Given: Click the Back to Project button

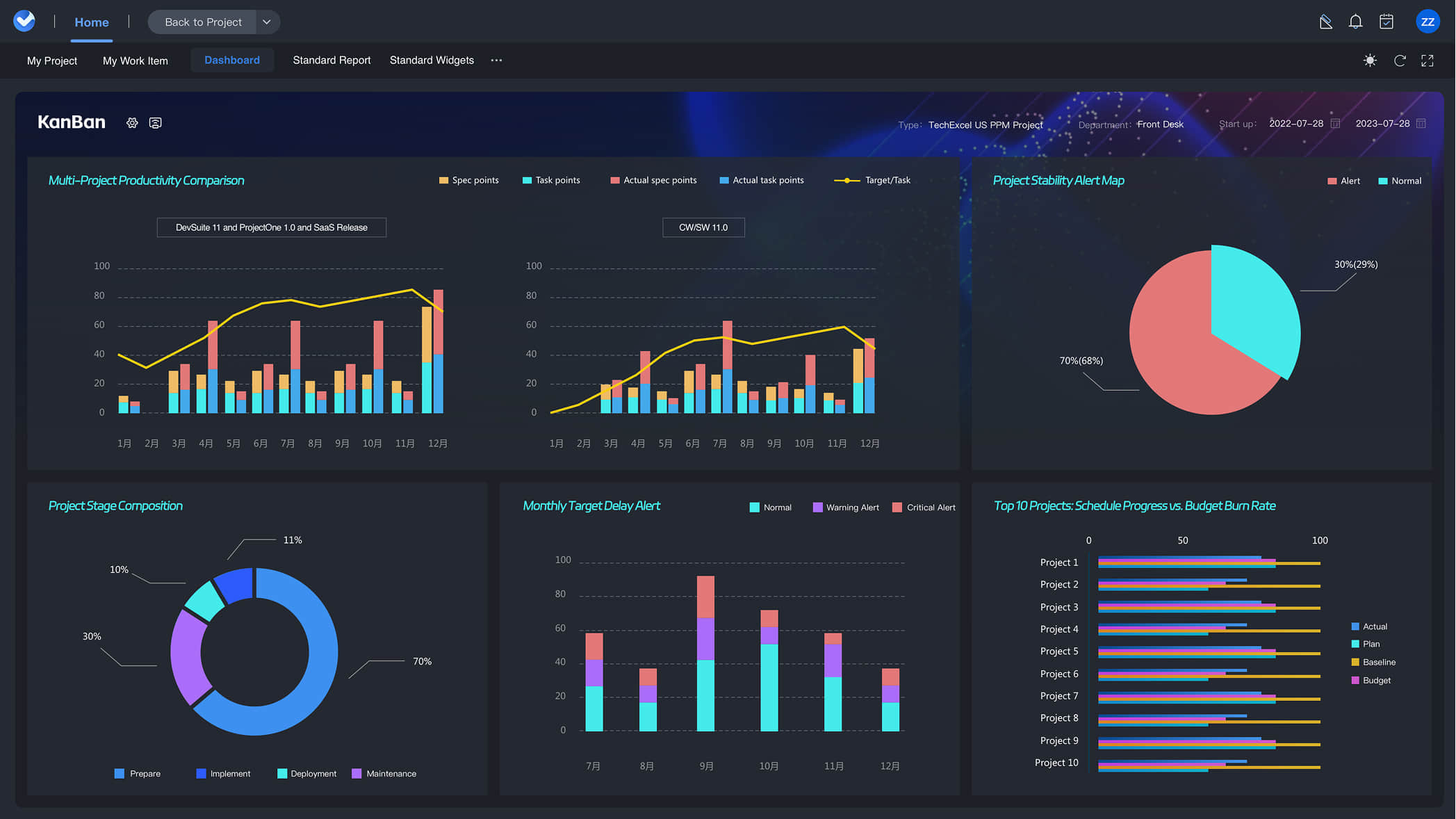Looking at the screenshot, I should (x=203, y=22).
